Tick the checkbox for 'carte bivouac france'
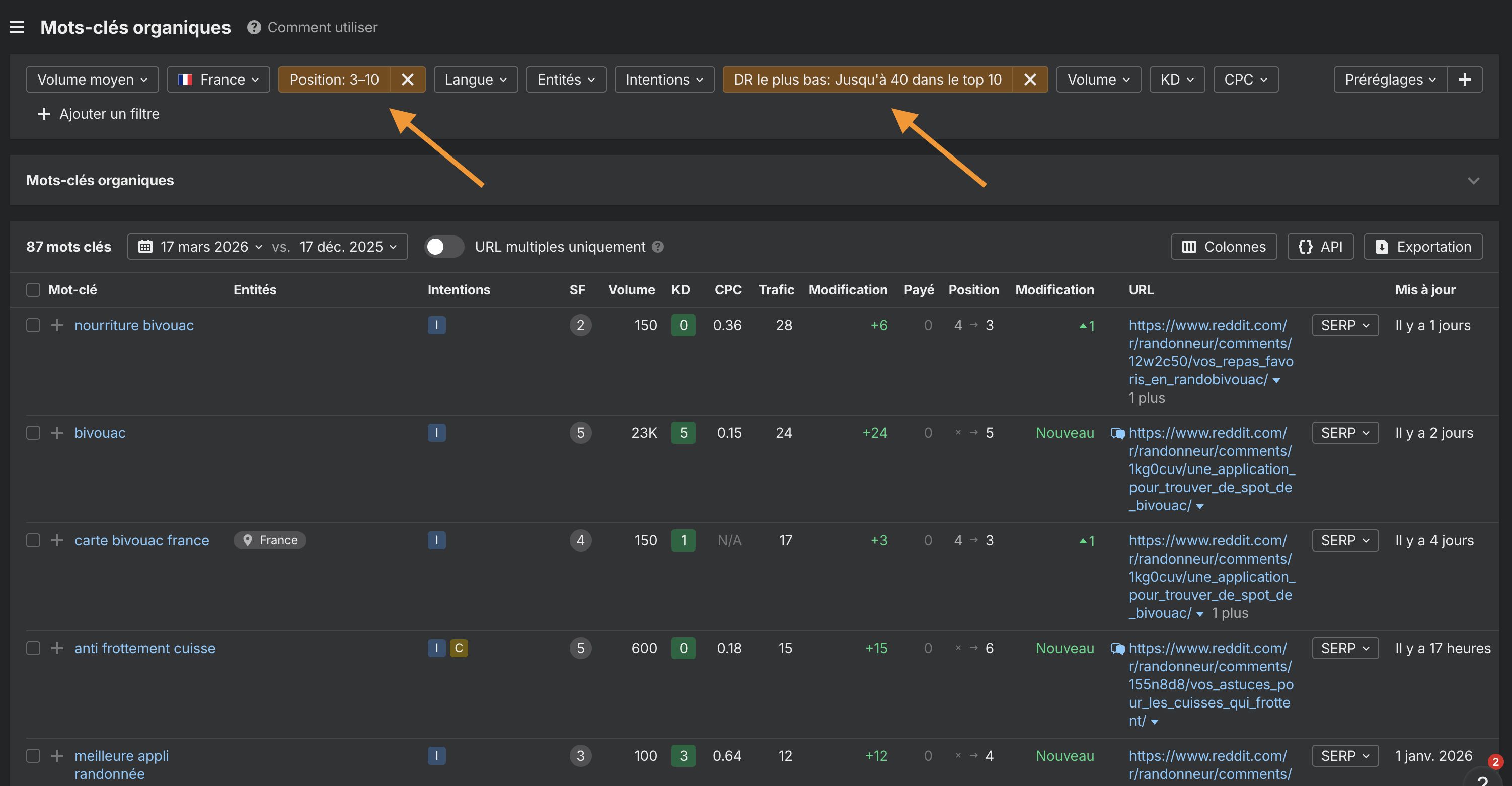1512x786 pixels. (x=33, y=540)
